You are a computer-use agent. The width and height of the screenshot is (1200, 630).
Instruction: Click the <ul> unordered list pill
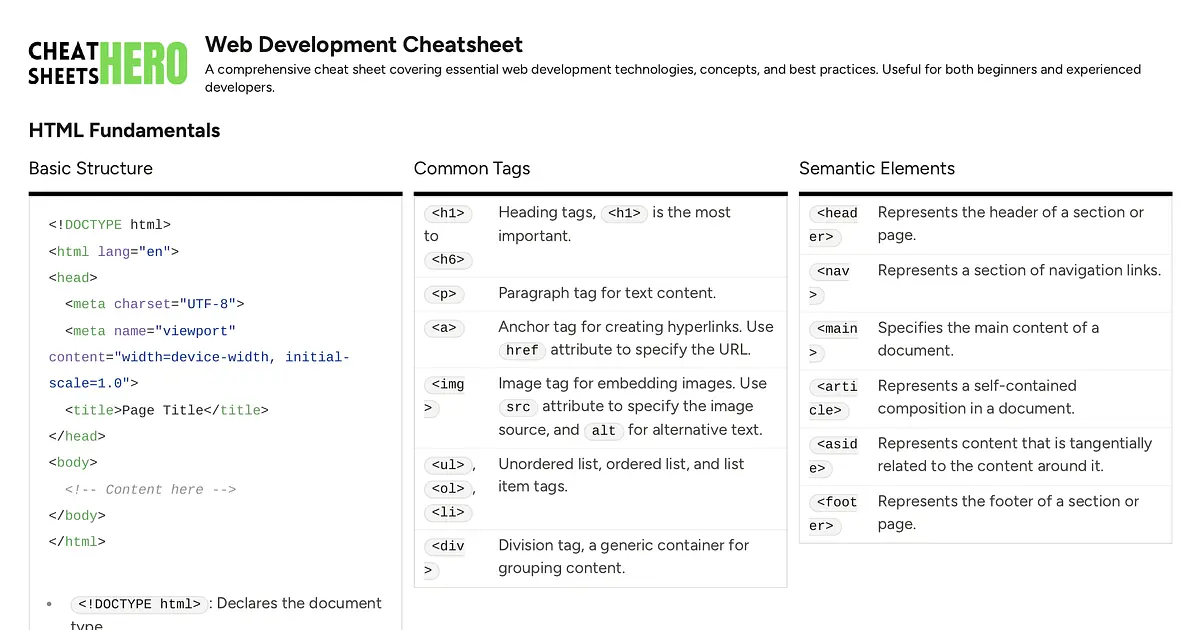[x=447, y=464]
